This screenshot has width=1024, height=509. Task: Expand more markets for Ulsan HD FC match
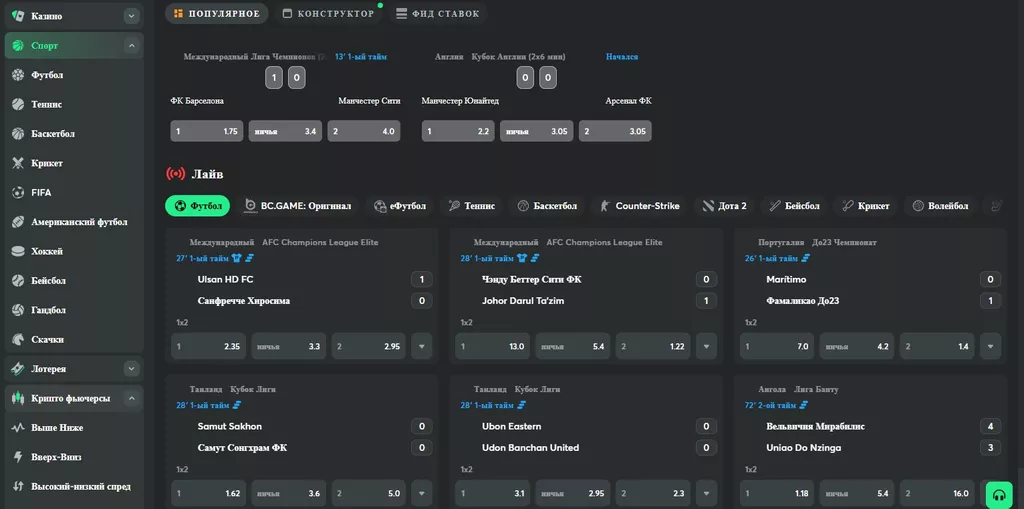421,346
